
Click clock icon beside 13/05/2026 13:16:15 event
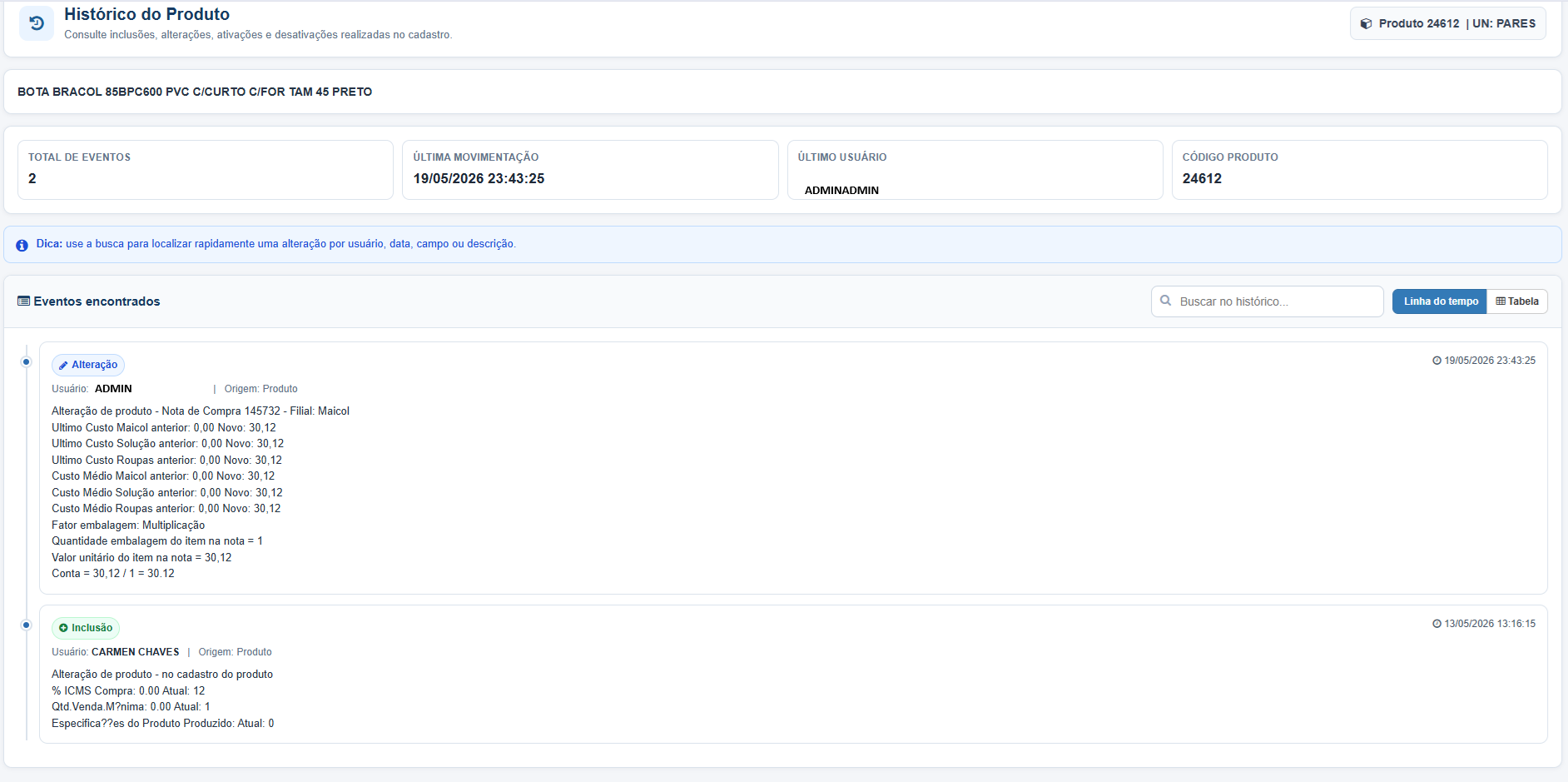pos(1437,624)
